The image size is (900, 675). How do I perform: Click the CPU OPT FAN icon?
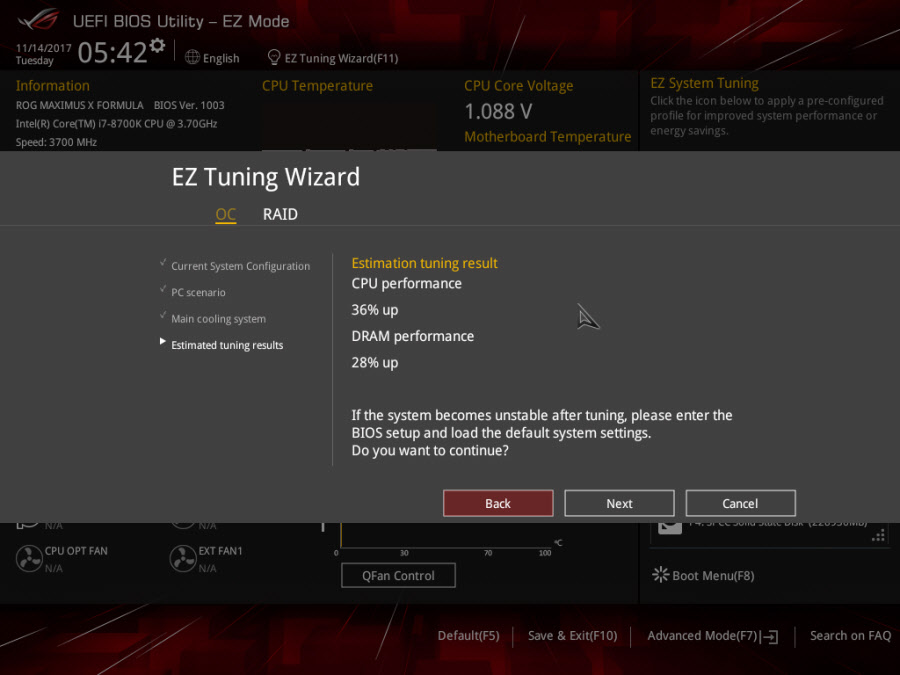(28, 558)
